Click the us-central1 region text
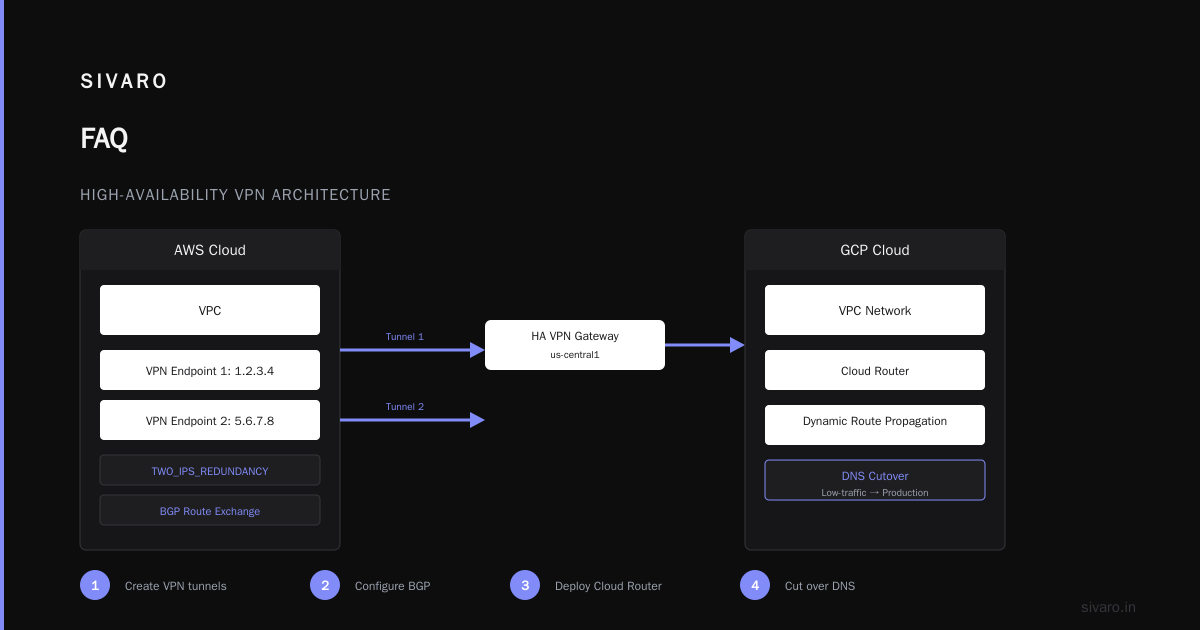The image size is (1200, 630). pyautogui.click(x=575, y=355)
